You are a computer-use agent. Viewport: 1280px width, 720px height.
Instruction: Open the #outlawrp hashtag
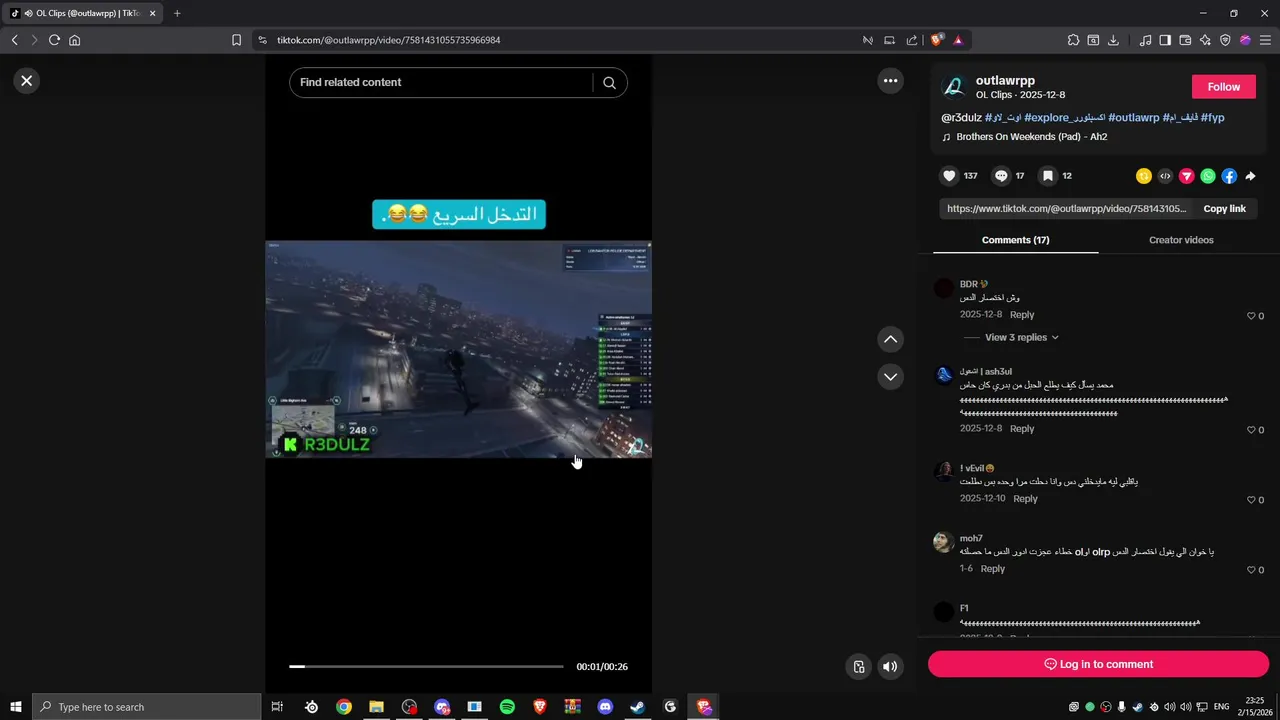tap(1133, 118)
